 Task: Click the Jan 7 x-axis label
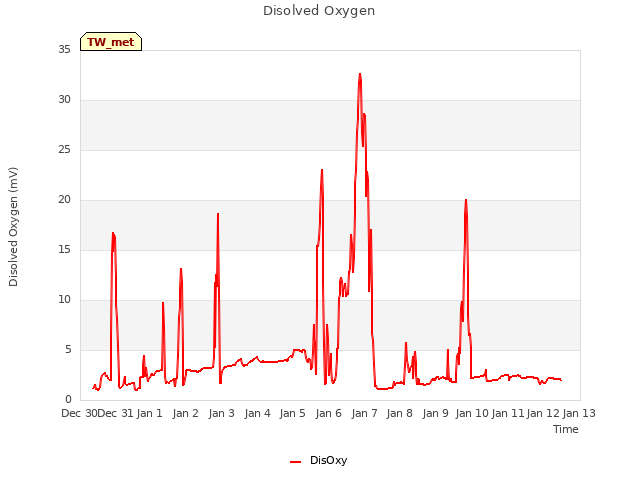pos(364,413)
